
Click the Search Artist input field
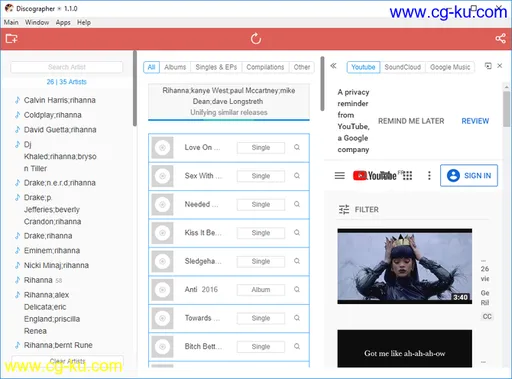pos(67,67)
